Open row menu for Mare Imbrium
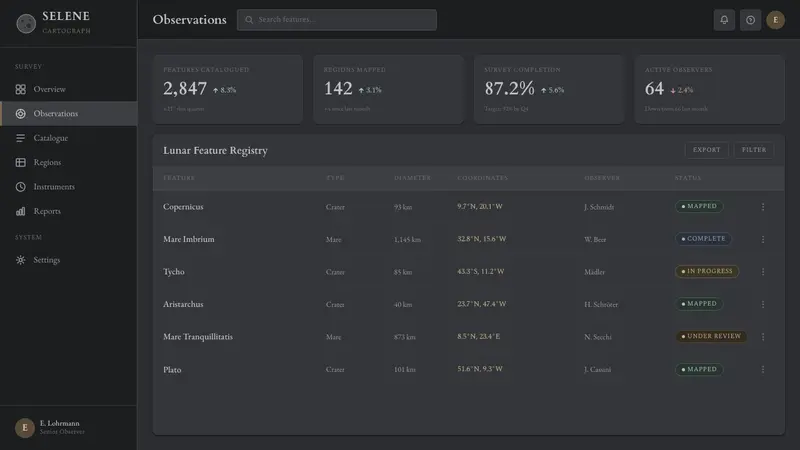This screenshot has height=450, width=800. click(763, 239)
